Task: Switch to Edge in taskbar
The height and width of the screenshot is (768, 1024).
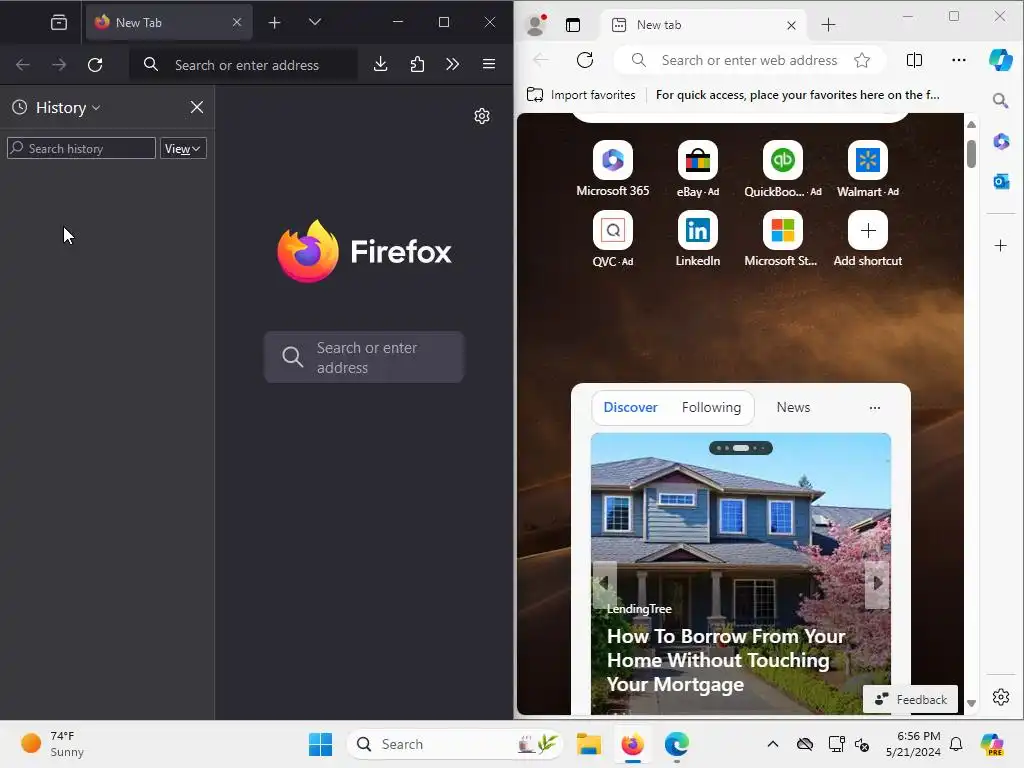Action: point(677,744)
